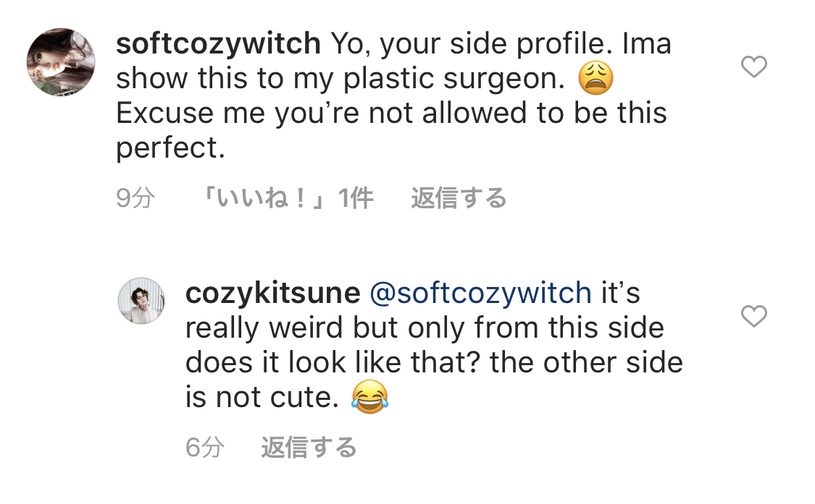Tap the heart on cozykitsune's reply
Screen dimensions: 815x504
(753, 317)
